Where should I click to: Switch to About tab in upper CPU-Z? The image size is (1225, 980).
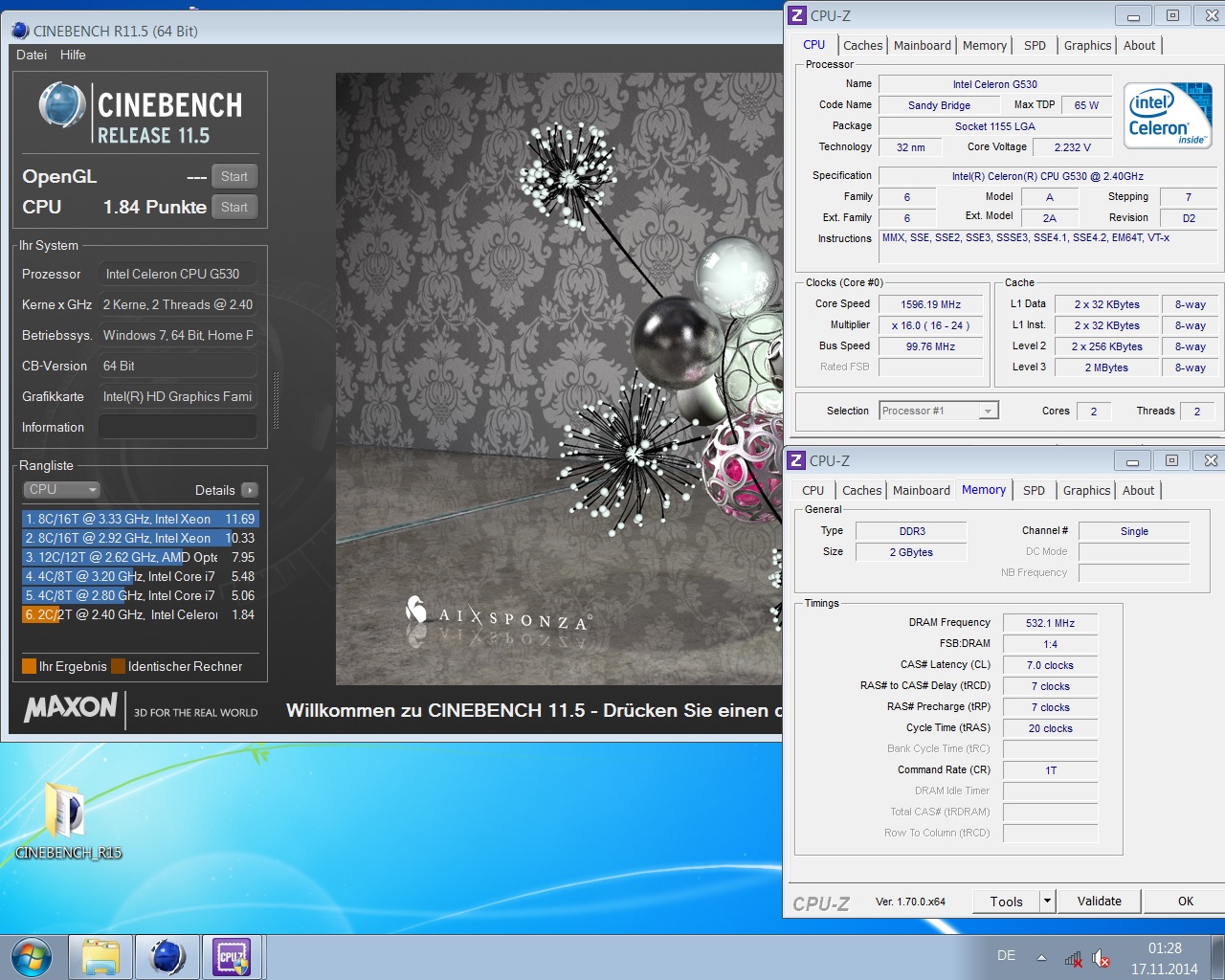click(1139, 45)
